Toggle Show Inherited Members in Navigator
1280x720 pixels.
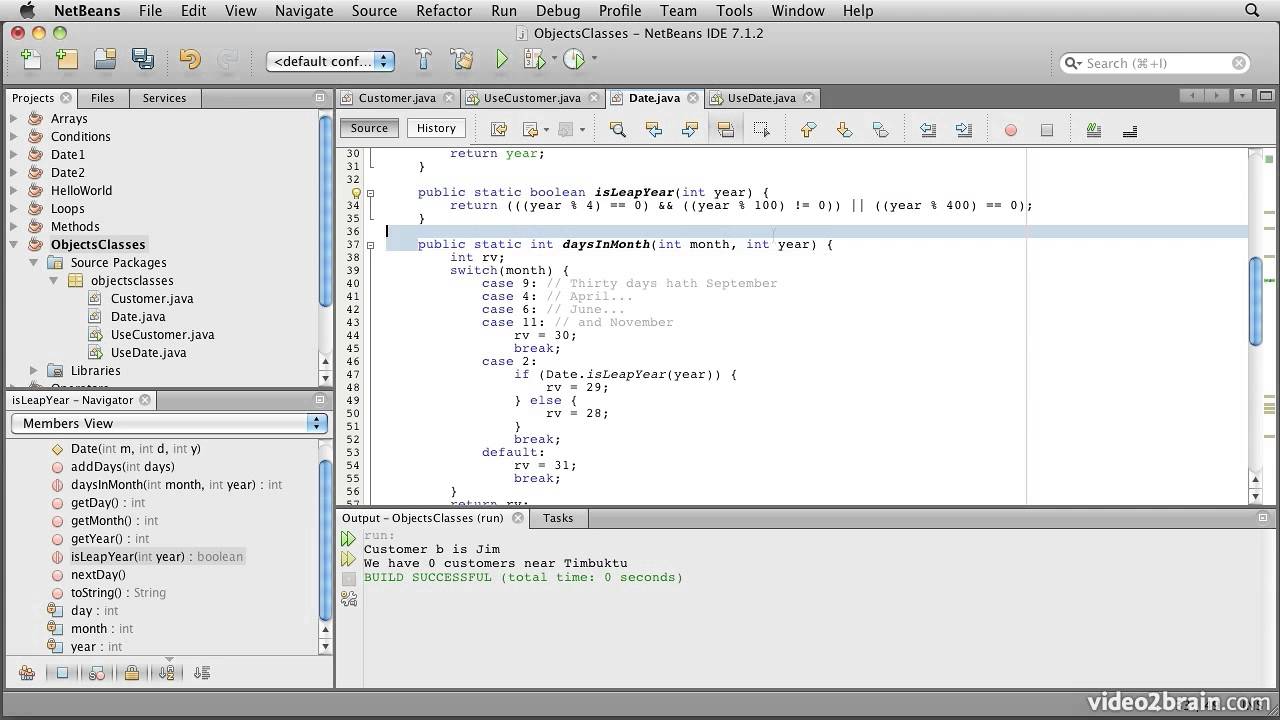[27, 673]
